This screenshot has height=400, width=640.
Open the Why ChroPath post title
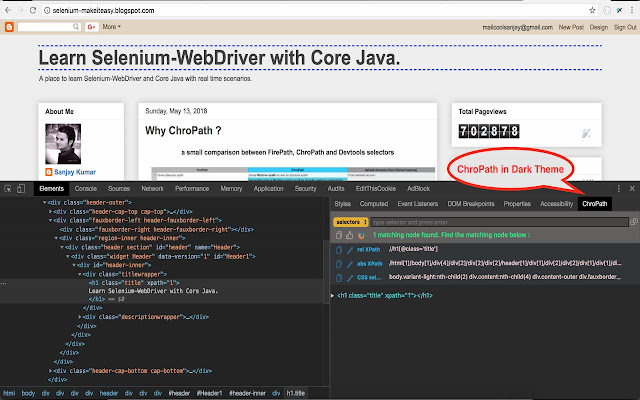(180, 131)
